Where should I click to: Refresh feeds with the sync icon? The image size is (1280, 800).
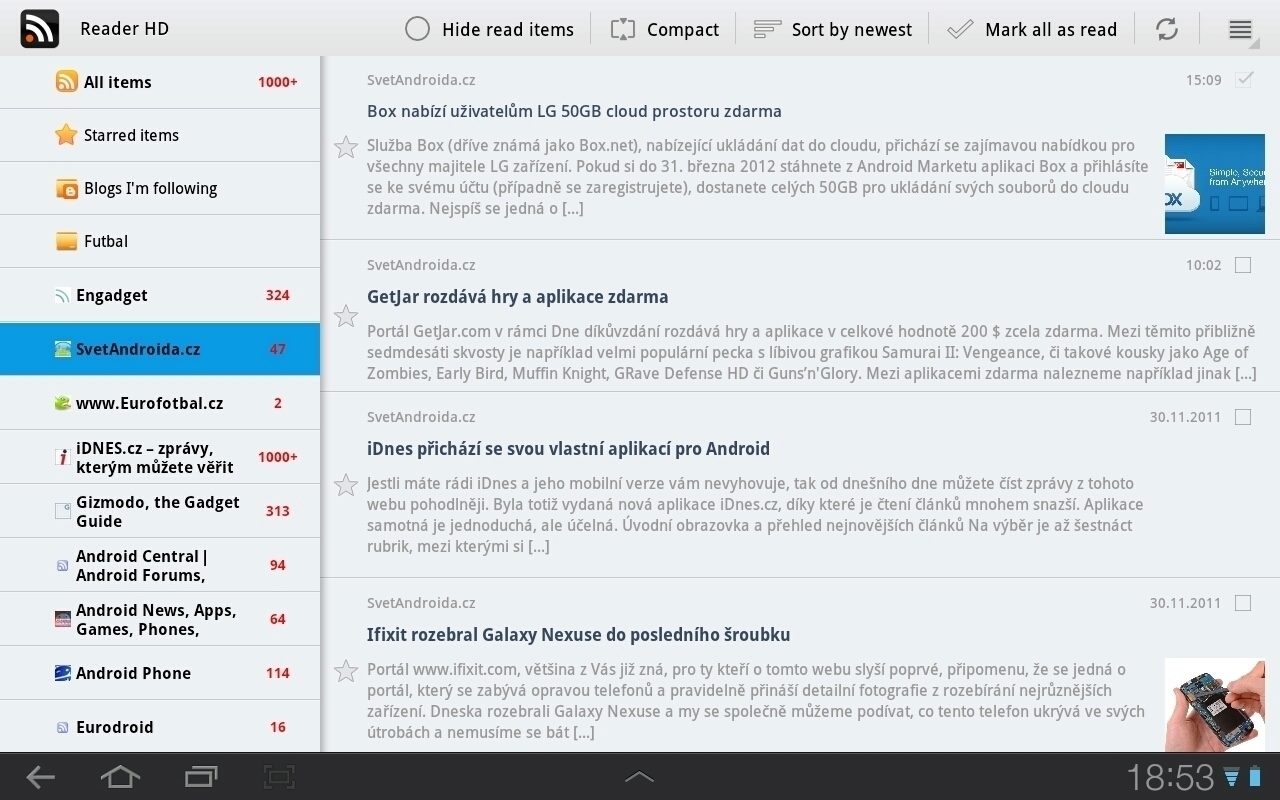1167,29
